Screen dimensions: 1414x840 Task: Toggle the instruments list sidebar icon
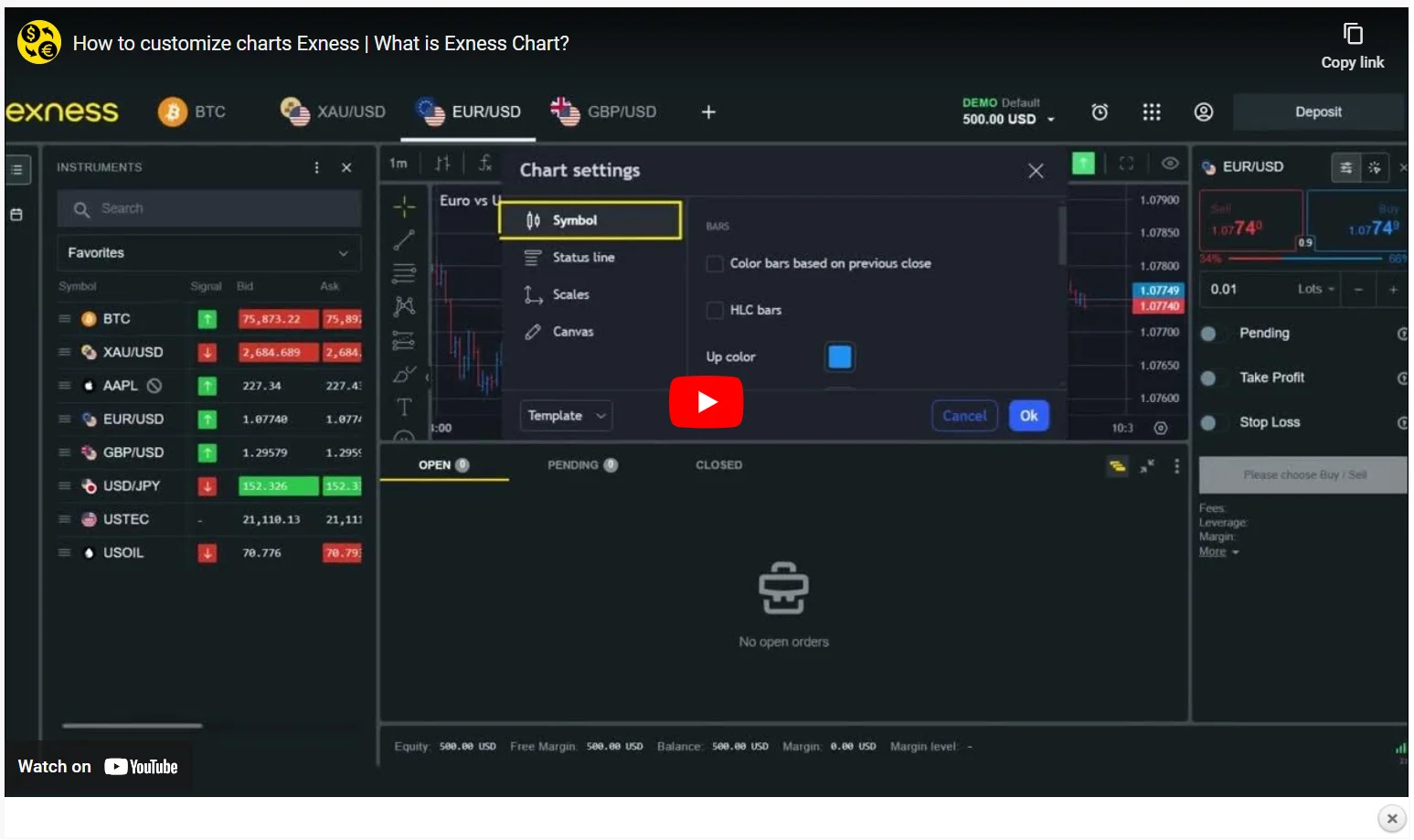click(x=17, y=169)
